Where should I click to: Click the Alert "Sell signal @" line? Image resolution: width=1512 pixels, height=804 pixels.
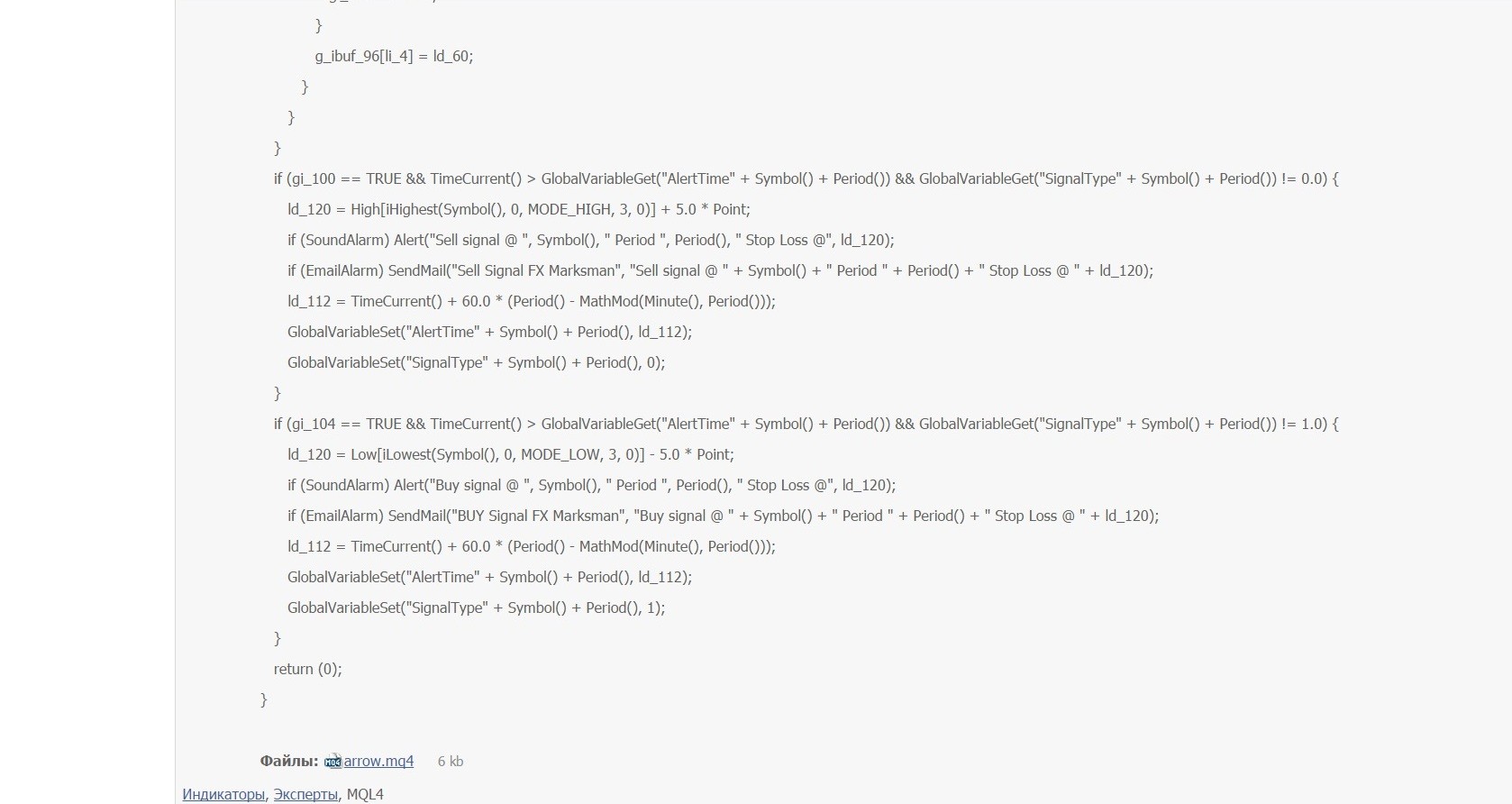590,240
